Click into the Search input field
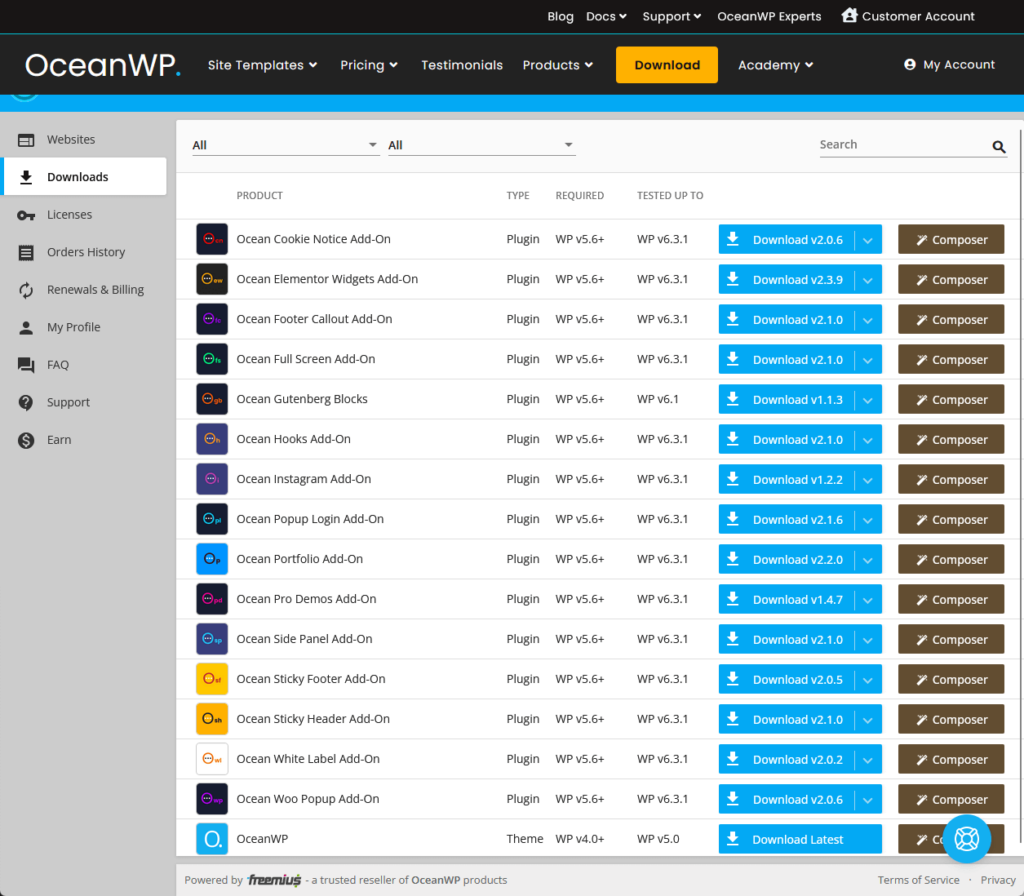 pos(904,145)
